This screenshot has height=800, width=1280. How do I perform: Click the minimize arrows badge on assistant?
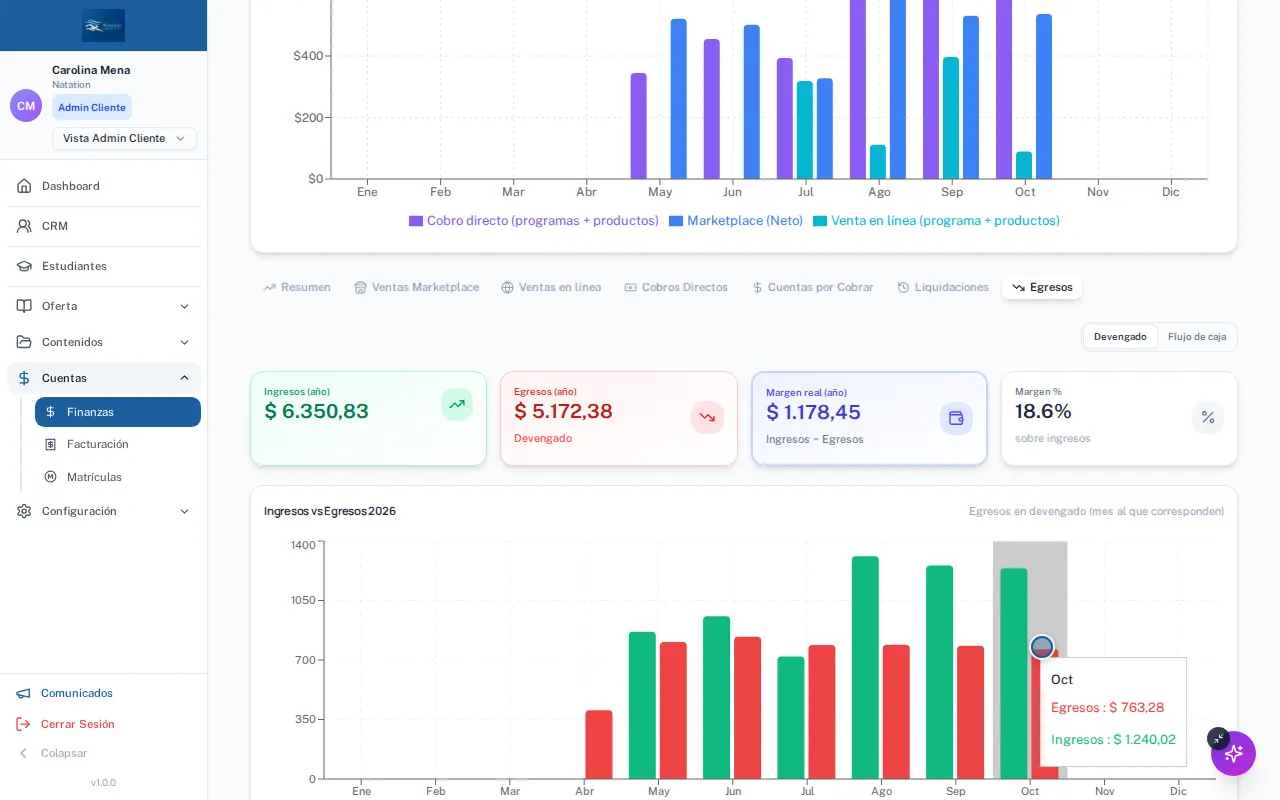[x=1217, y=738]
